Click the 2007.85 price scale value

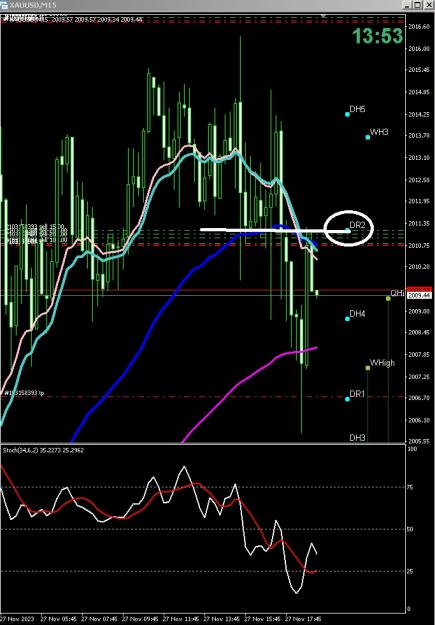coord(419,354)
